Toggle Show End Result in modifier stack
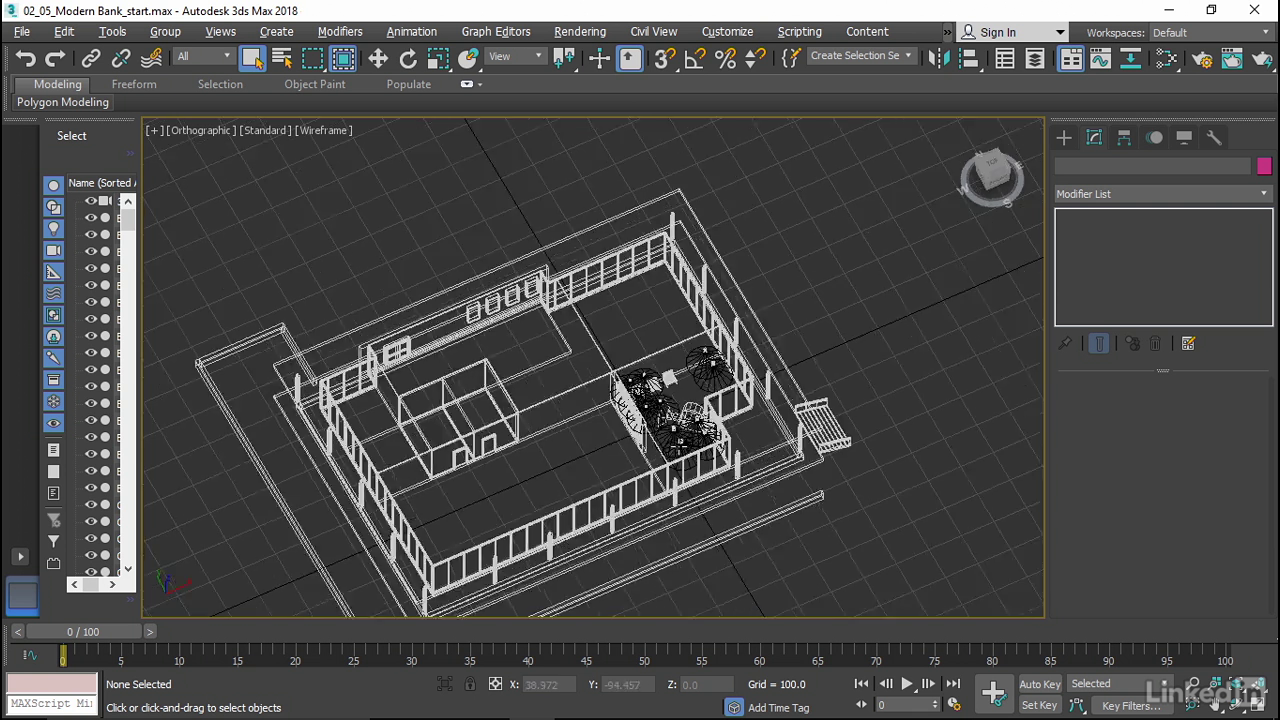 coord(1098,343)
